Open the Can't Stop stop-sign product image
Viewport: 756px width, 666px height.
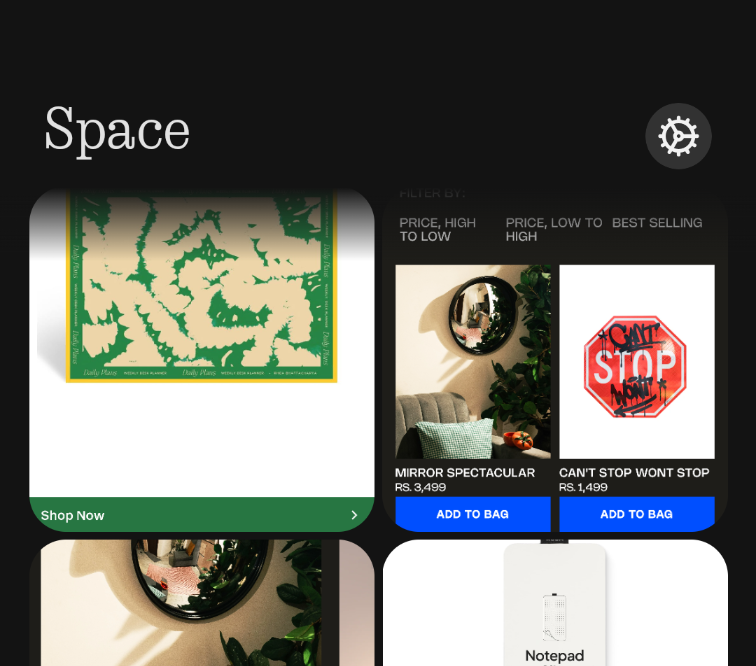click(637, 362)
